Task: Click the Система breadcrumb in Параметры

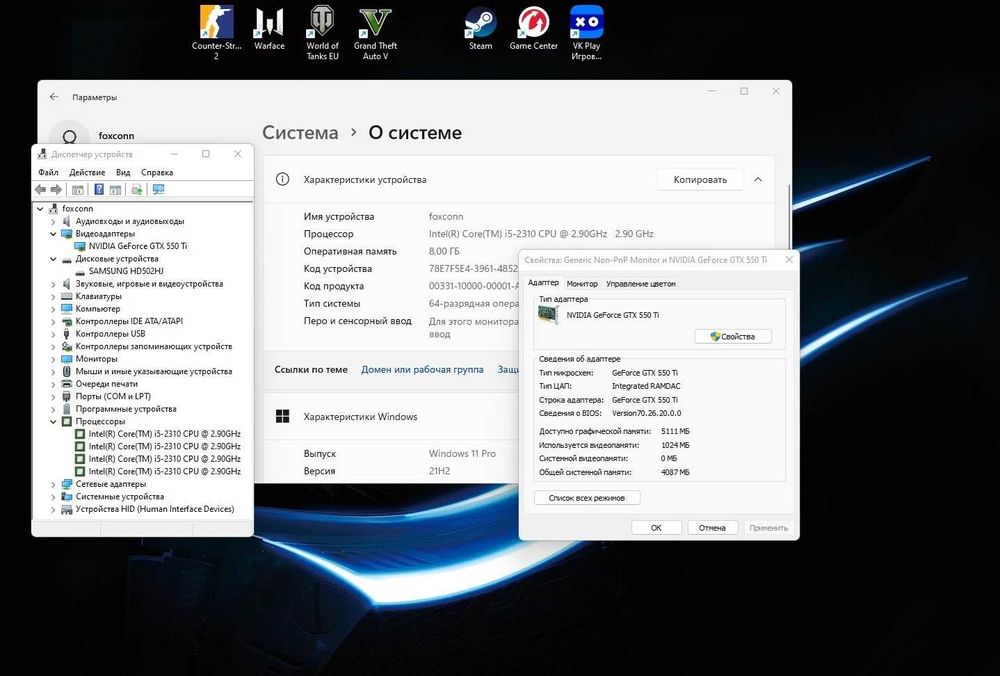Action: click(x=300, y=133)
